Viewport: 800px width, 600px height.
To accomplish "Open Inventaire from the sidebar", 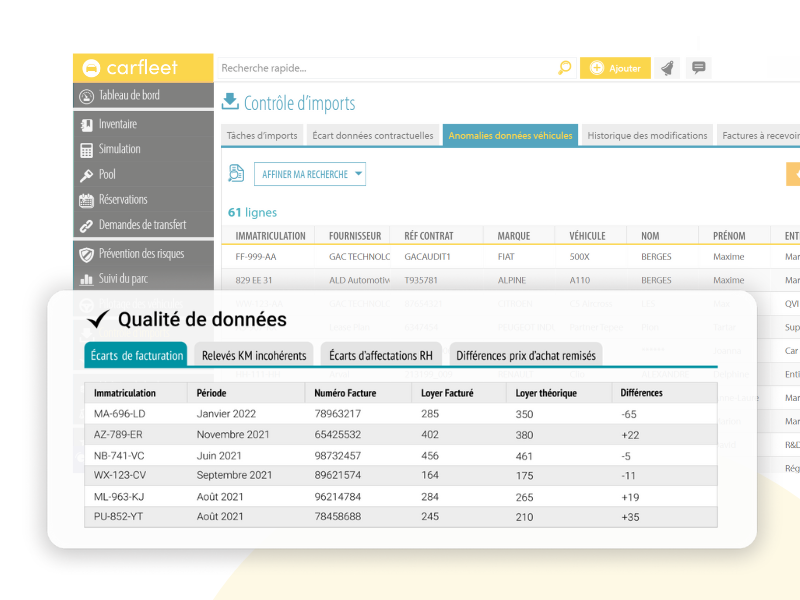I will tap(117, 124).
